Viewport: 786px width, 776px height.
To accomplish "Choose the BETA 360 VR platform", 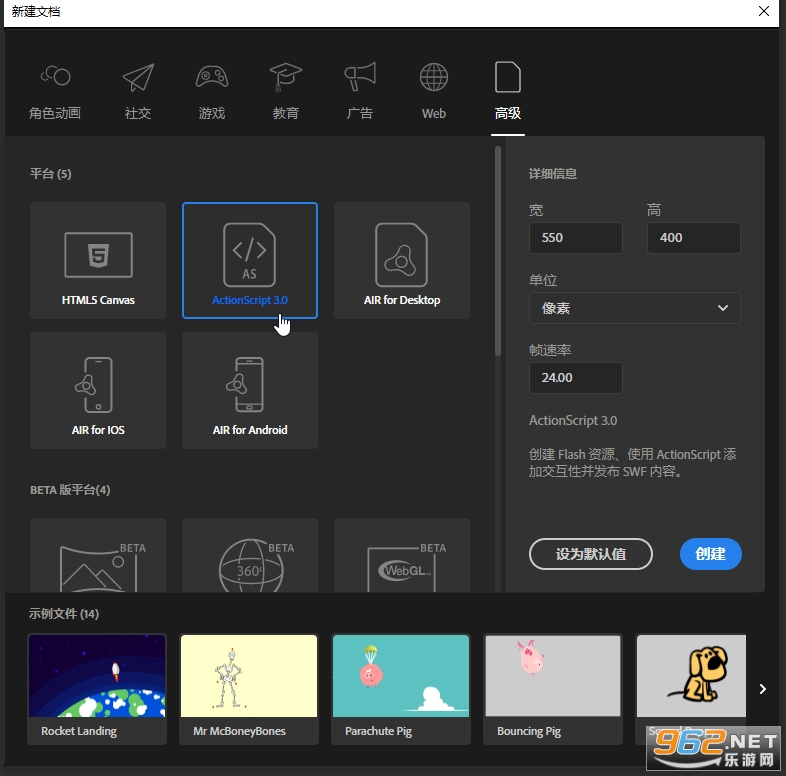I will 250,555.
